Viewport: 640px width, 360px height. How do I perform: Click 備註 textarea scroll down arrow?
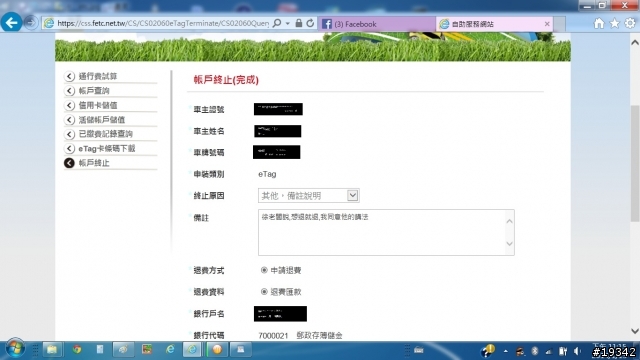(x=509, y=244)
